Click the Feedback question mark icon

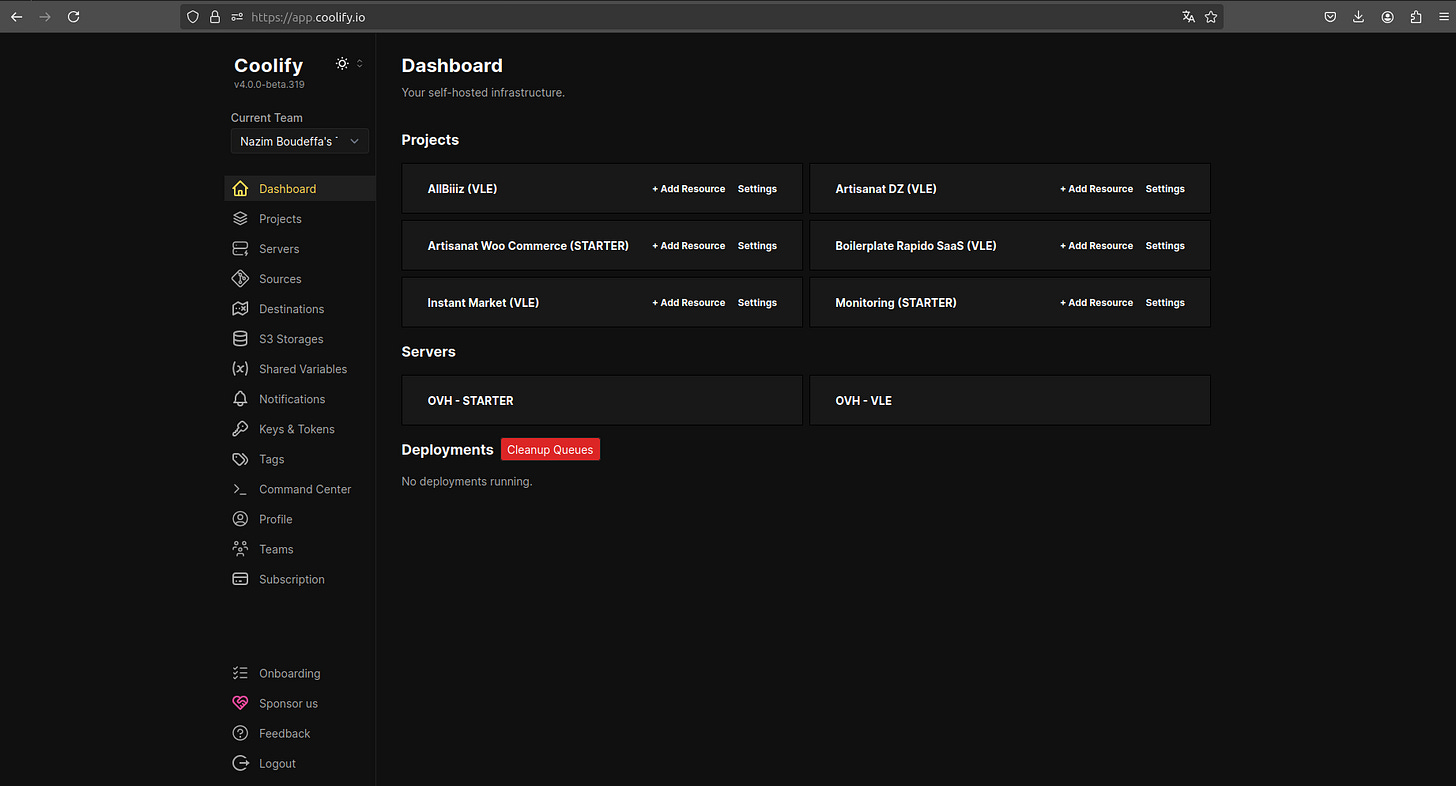click(x=240, y=733)
